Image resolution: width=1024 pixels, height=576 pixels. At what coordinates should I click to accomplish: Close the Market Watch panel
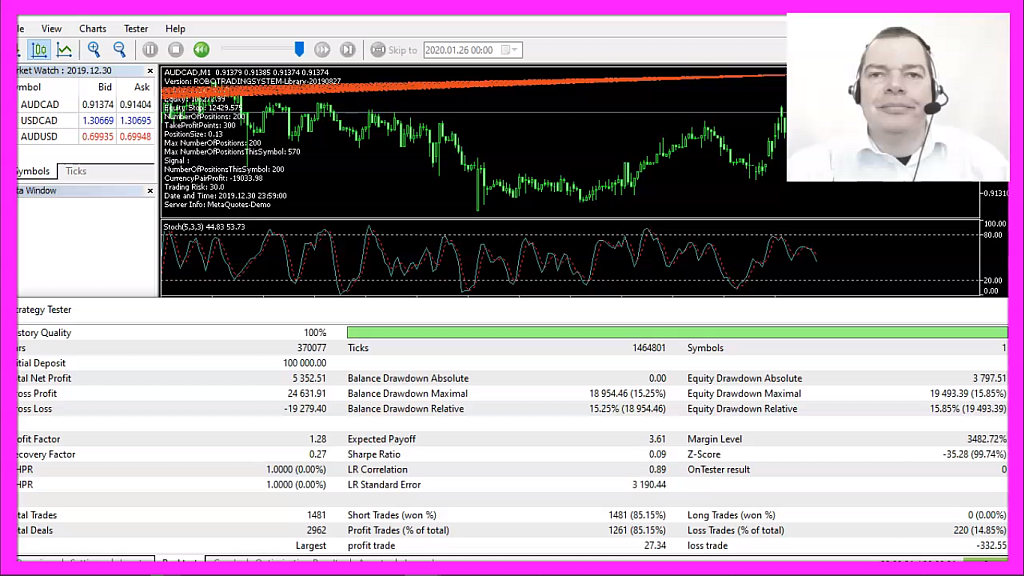(x=150, y=71)
